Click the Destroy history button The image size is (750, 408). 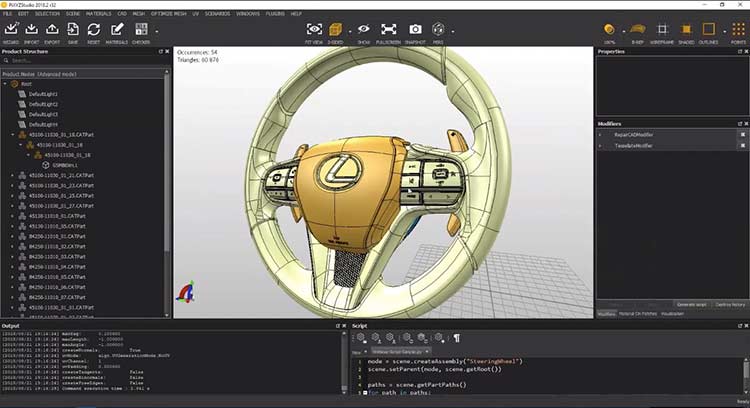coord(730,303)
